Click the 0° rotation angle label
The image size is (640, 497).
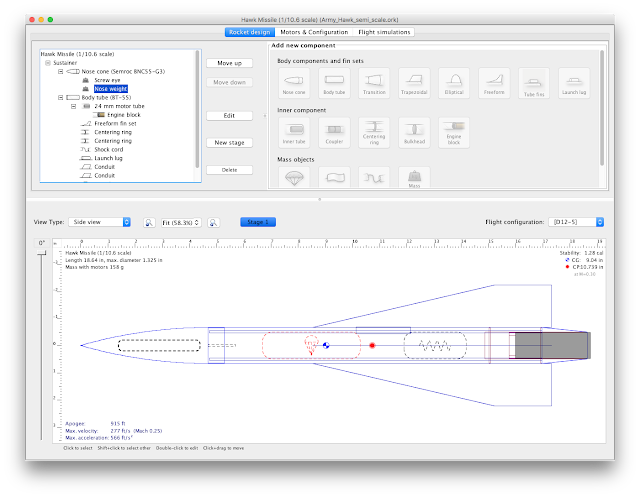pyautogui.click(x=42, y=243)
